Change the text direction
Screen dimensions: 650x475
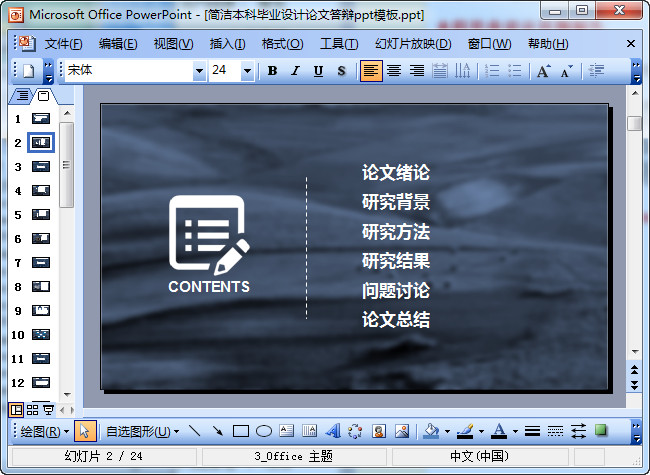(x=463, y=71)
